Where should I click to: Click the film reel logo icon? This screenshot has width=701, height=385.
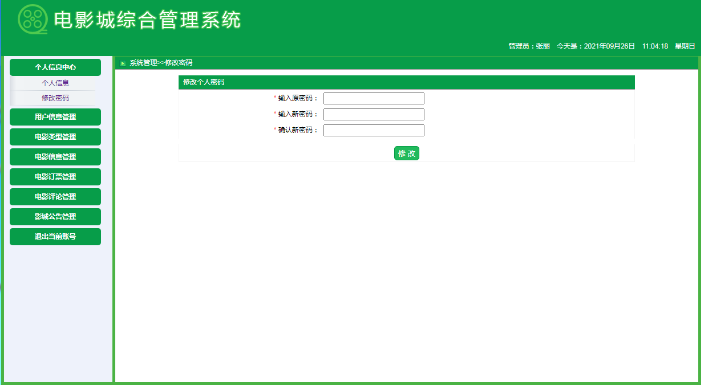tap(33, 19)
